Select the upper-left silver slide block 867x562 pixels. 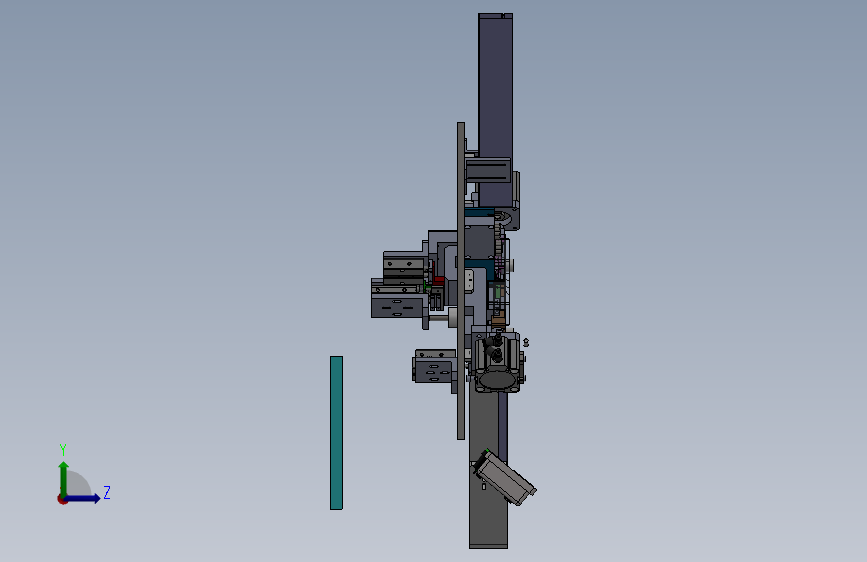point(405,266)
